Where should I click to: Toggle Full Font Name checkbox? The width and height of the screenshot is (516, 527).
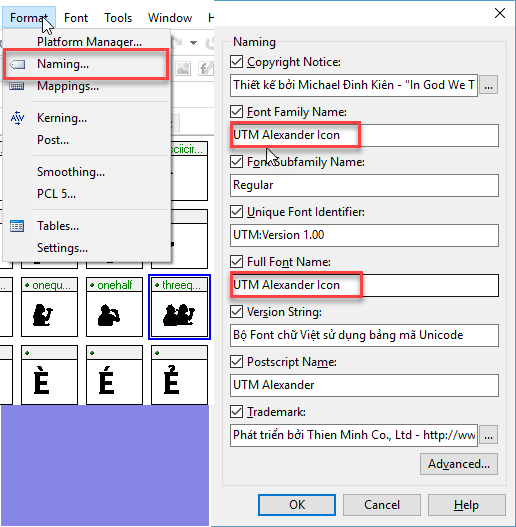(237, 261)
